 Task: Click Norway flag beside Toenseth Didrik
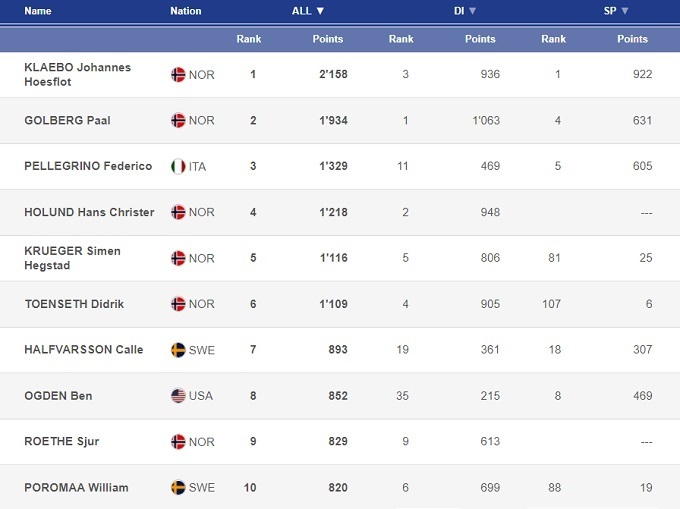[178, 304]
